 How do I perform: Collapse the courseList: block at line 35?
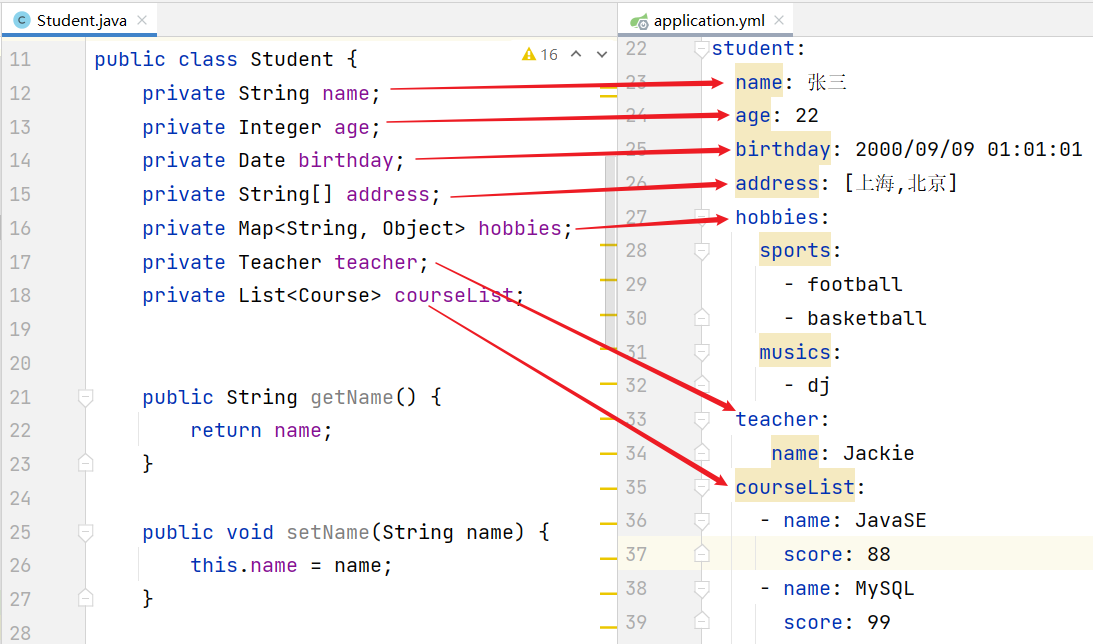pos(702,487)
